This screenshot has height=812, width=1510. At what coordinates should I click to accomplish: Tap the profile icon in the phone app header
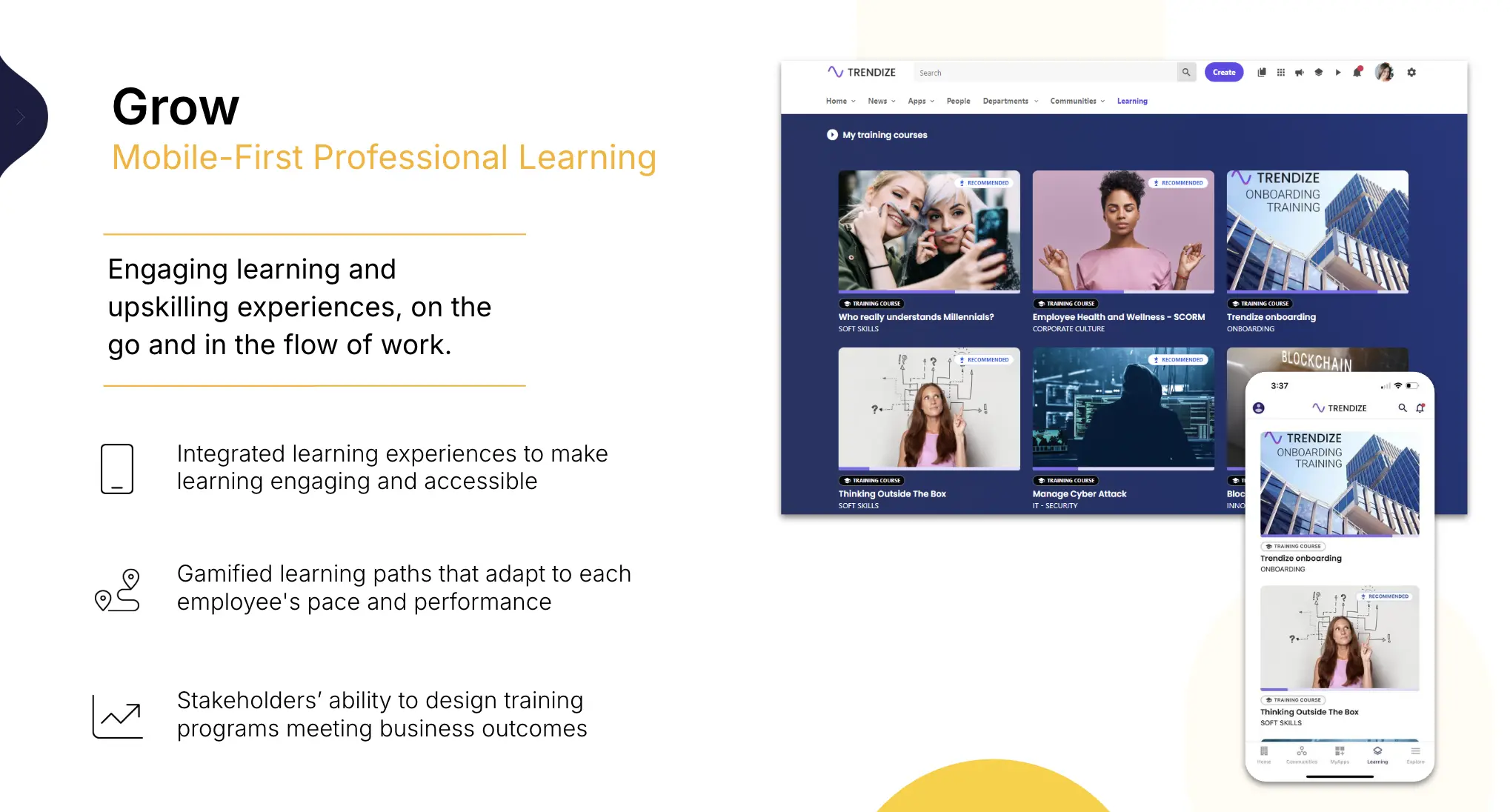(1259, 408)
